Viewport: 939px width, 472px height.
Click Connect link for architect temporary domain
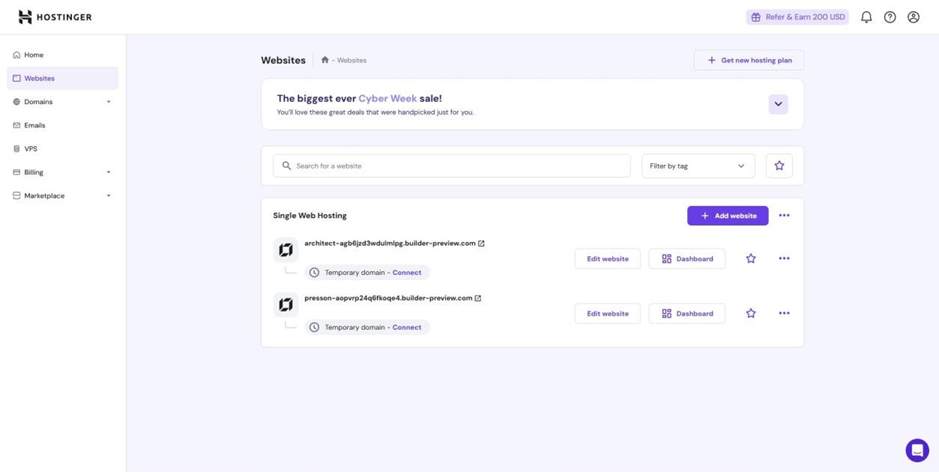click(x=407, y=273)
